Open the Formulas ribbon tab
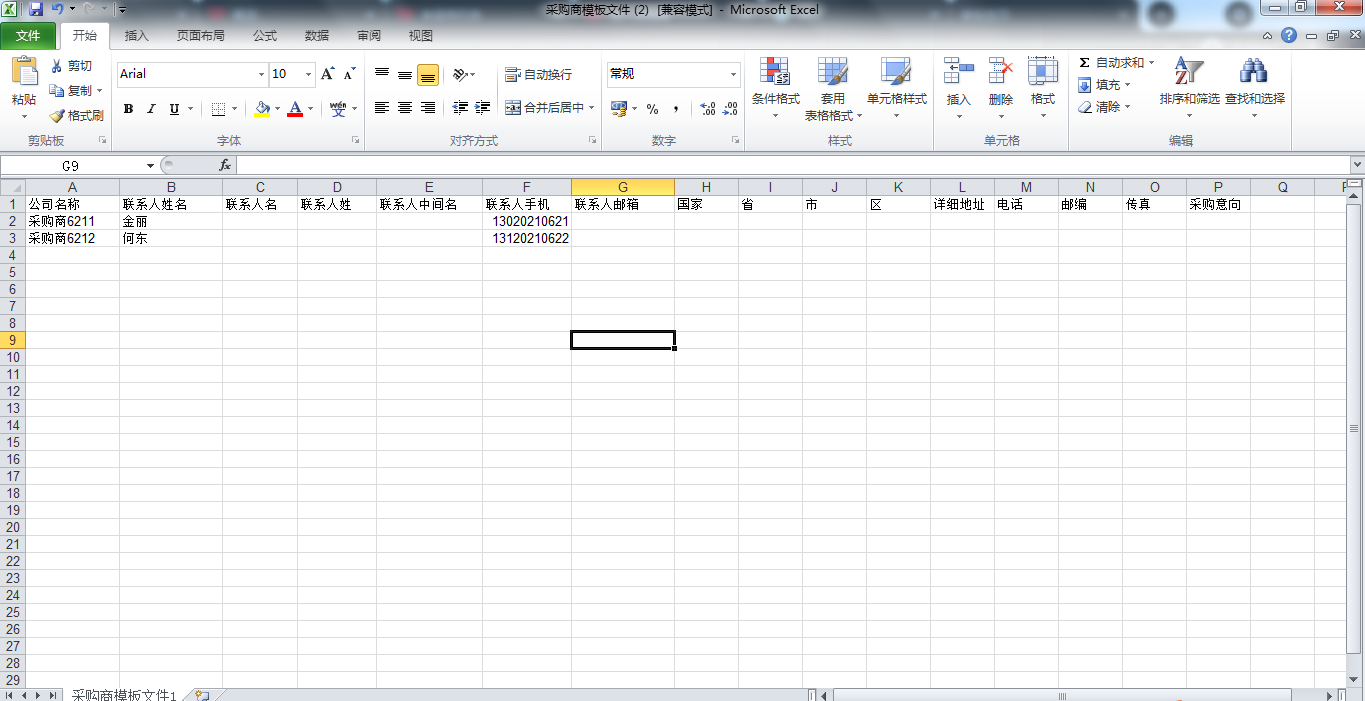Image resolution: width=1365 pixels, height=701 pixels. click(265, 36)
